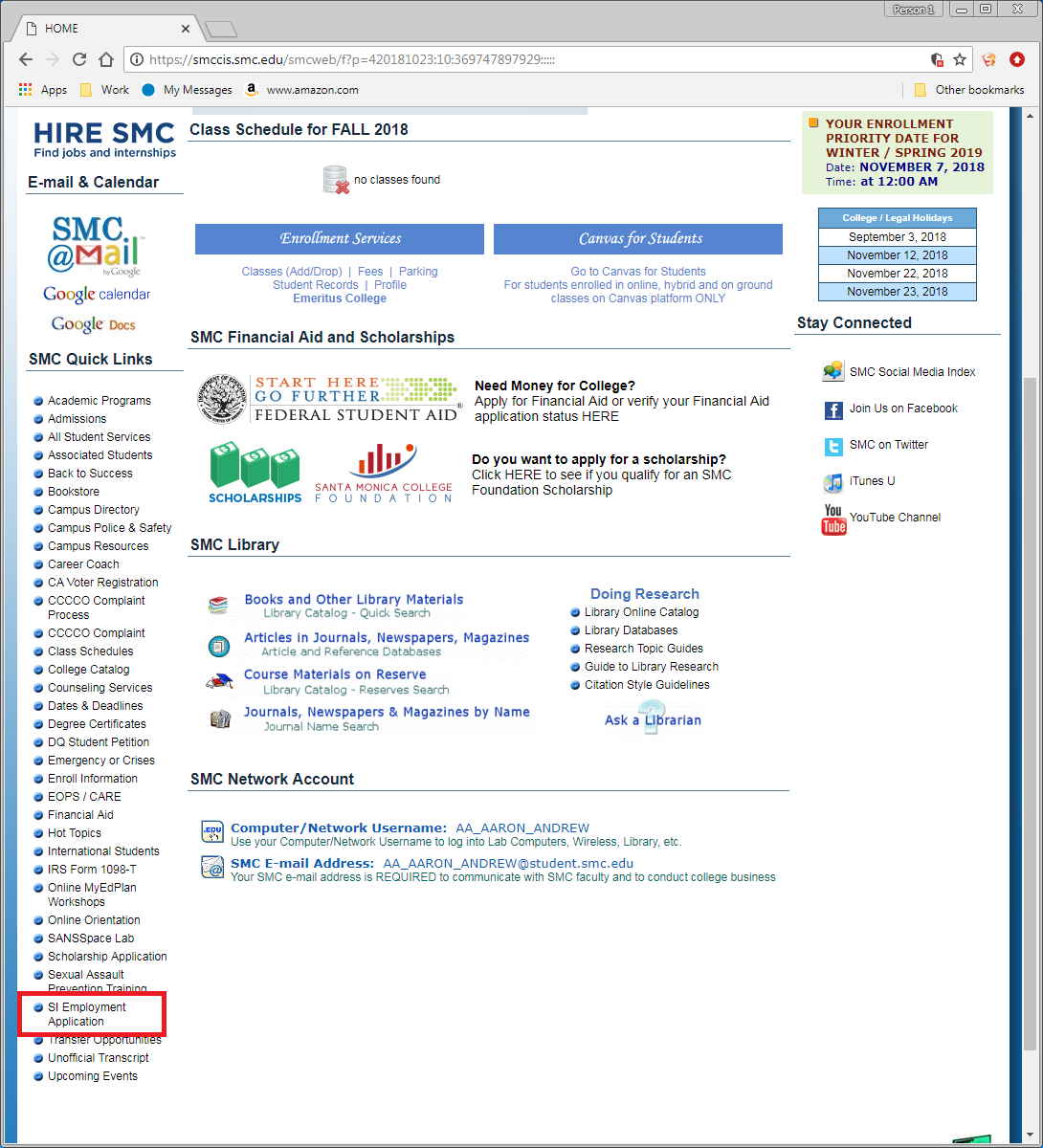Open the Work bookmarks folder
Screen dimensions: 1043x1148
click(103, 90)
